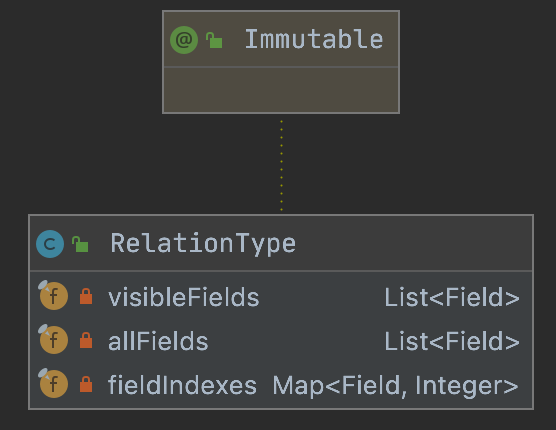The height and width of the screenshot is (430, 556).
Task: Click the allFields List<Field> type
Action: click(452, 341)
